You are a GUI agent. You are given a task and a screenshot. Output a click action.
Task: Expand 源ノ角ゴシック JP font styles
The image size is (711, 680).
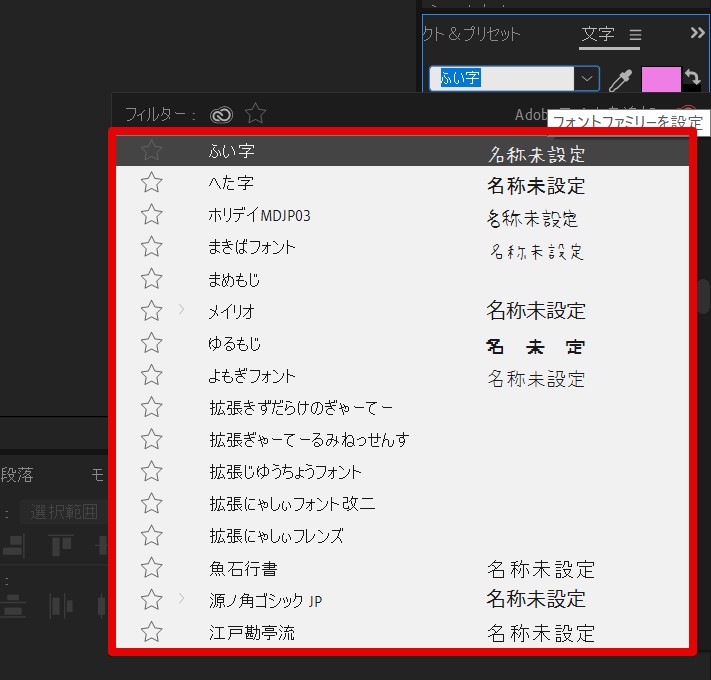[x=181, y=600]
